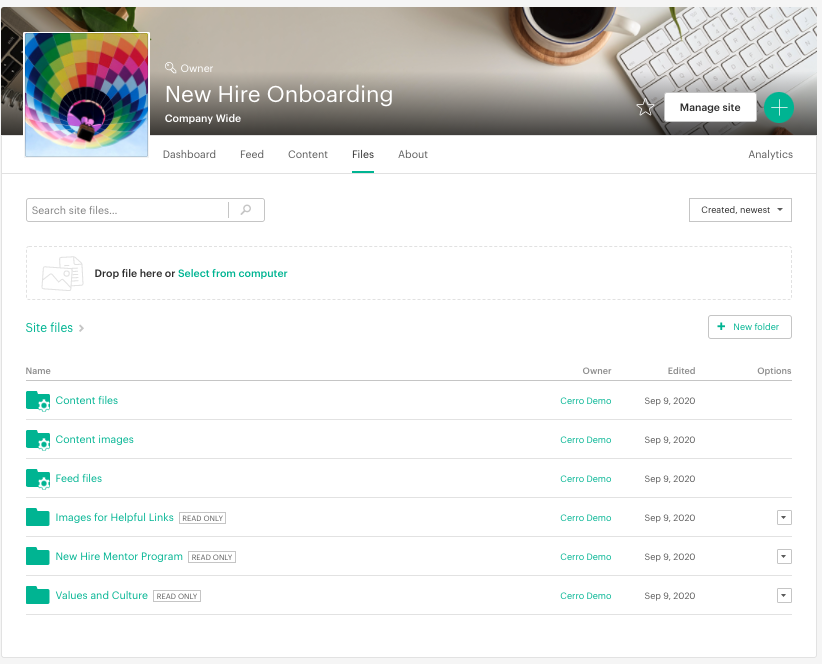Switch to the Feed tab
822x664 pixels.
point(251,154)
